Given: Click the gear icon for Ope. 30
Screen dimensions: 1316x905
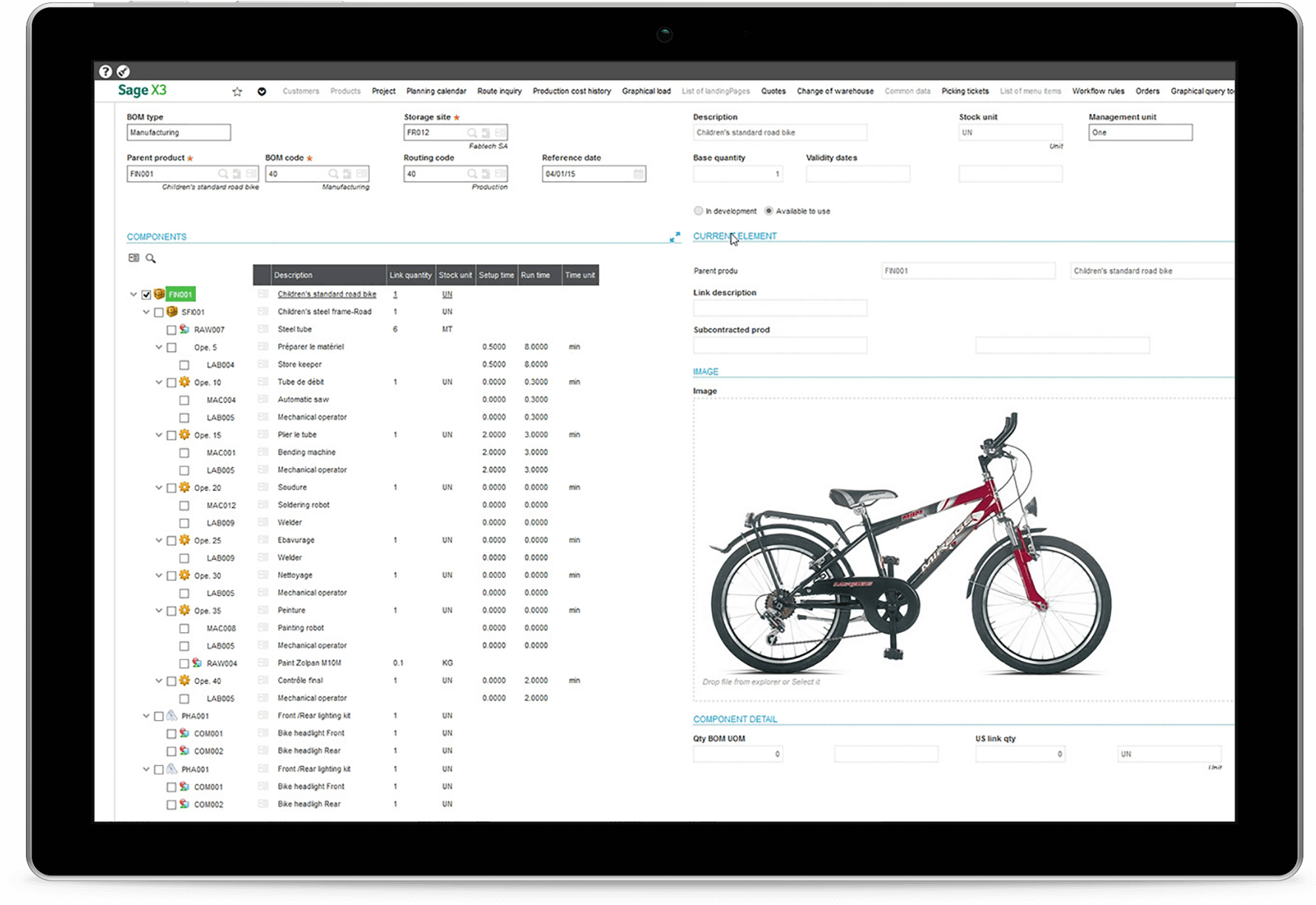Looking at the screenshot, I should coord(184,575).
